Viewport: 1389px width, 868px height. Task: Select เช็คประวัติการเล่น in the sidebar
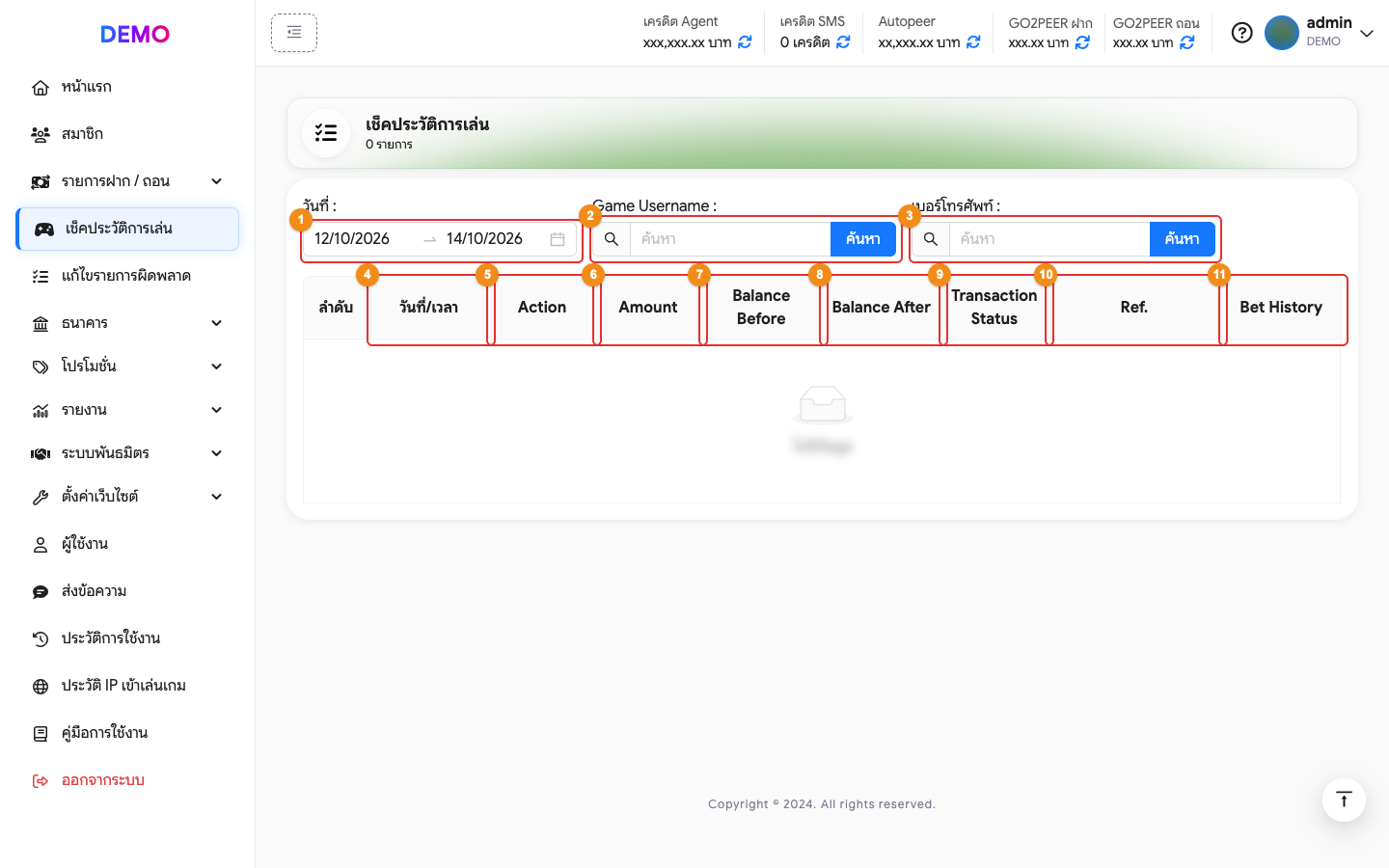pos(127,229)
